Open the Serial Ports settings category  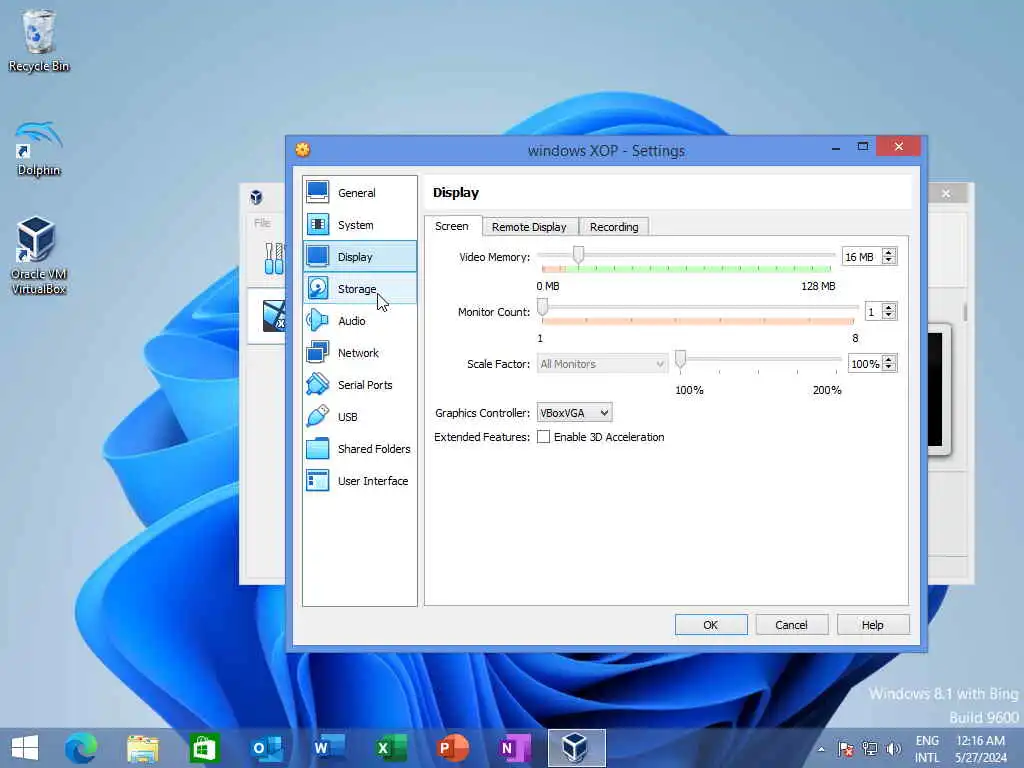[360, 385]
